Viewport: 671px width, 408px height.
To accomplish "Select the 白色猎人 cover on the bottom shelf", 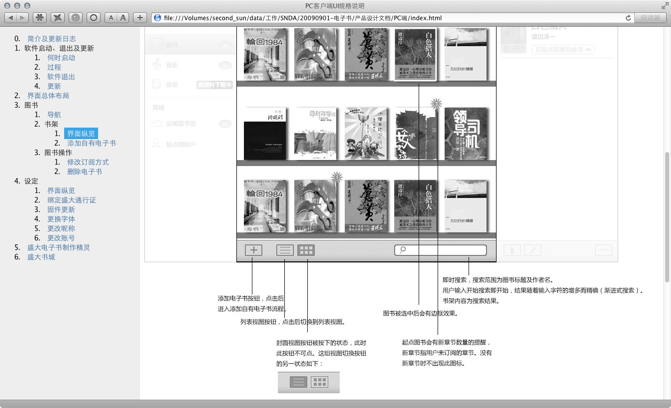I will pos(416,206).
